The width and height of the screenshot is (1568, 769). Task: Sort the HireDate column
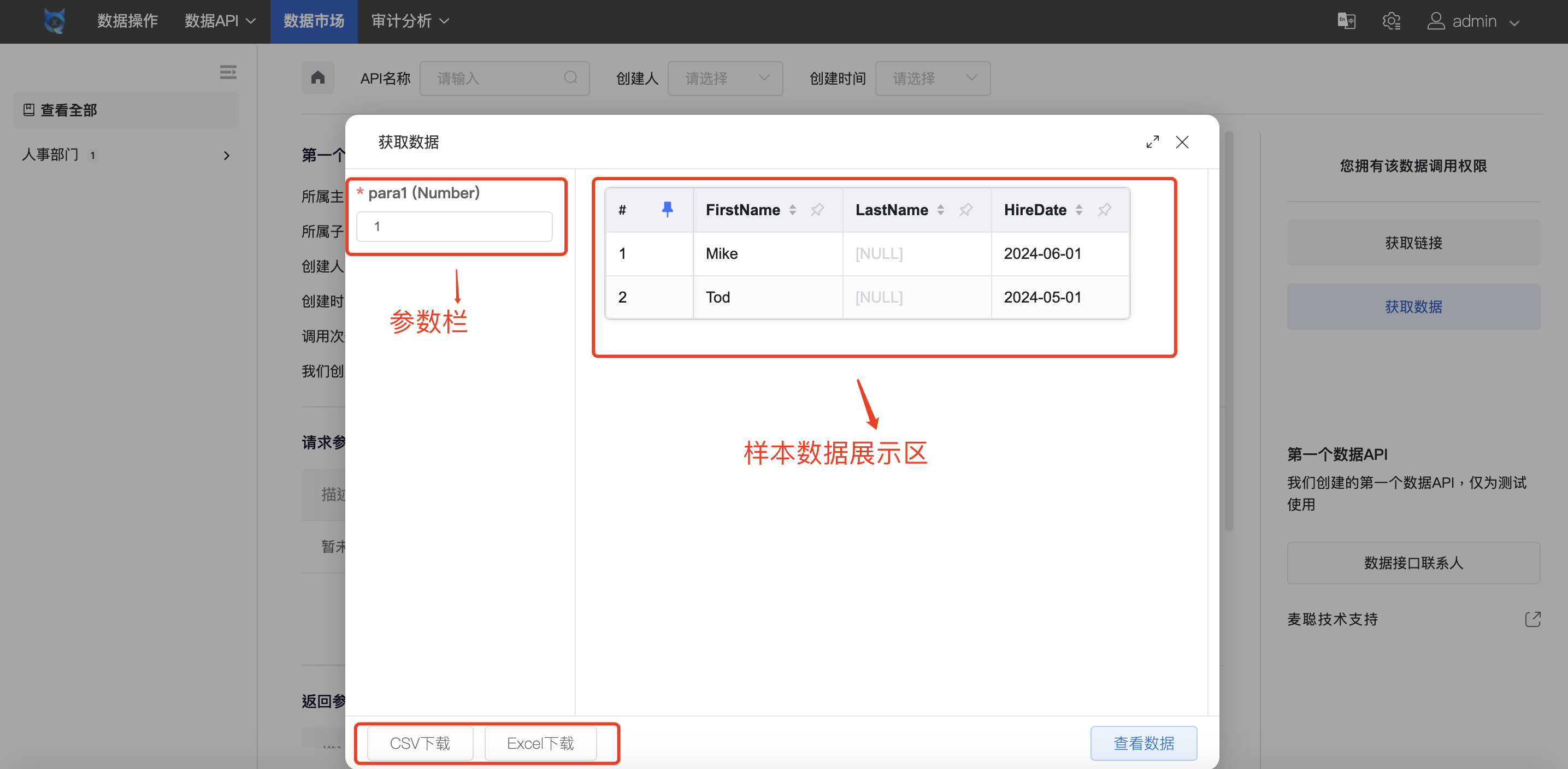point(1080,209)
